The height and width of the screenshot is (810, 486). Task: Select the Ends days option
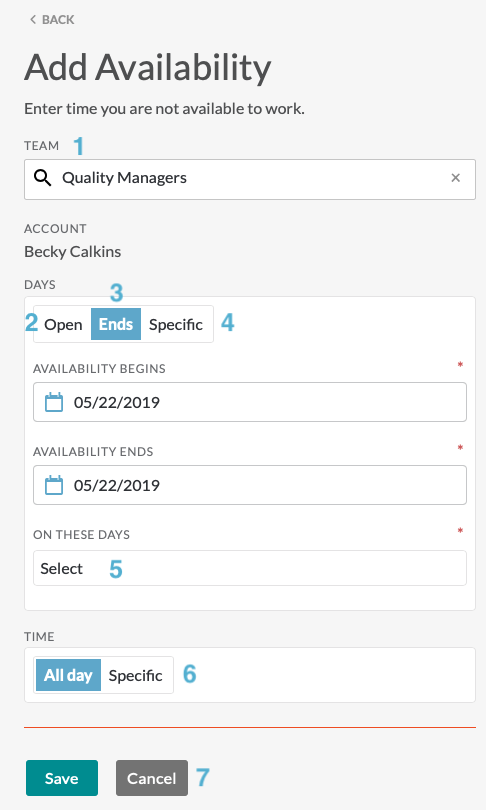pos(116,324)
